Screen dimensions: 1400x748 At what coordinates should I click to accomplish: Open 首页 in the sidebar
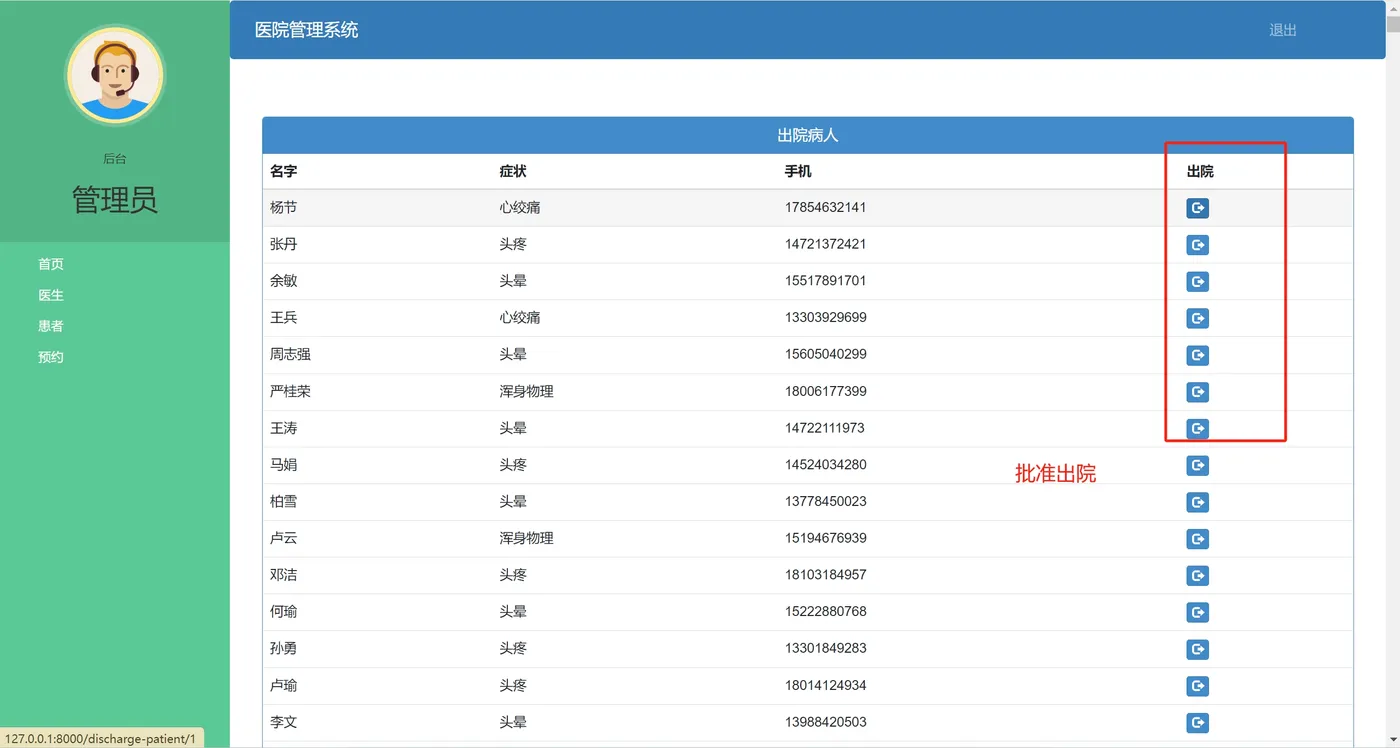pyautogui.click(x=51, y=264)
